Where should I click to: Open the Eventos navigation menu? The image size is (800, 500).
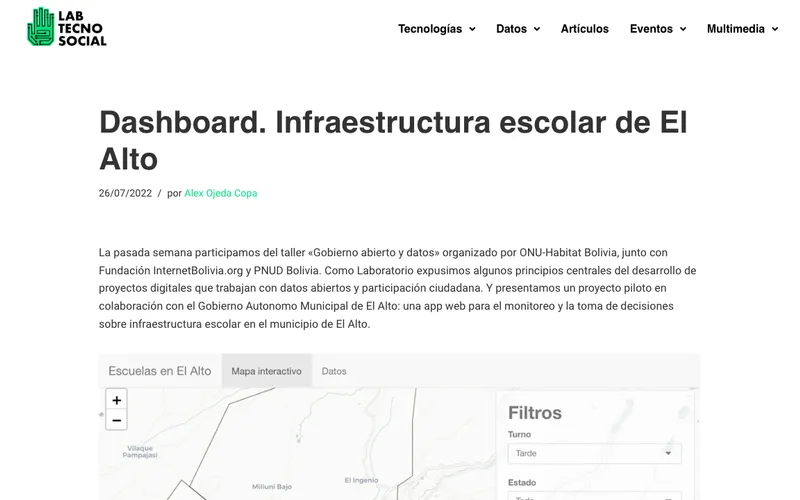[651, 29]
